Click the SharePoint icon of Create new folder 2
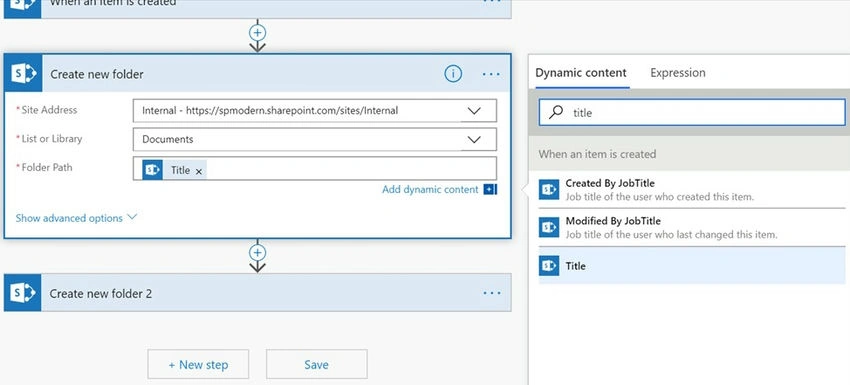 click(x=23, y=293)
